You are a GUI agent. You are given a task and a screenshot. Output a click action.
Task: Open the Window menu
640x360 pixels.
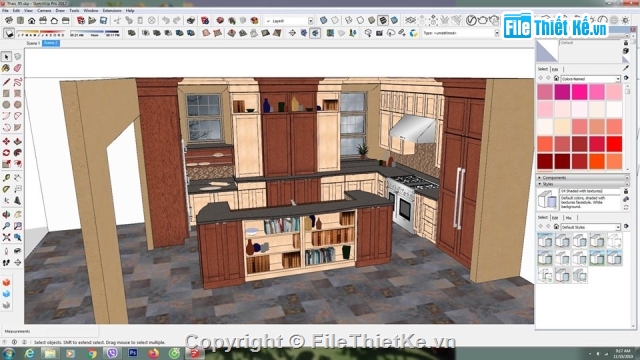tap(91, 11)
